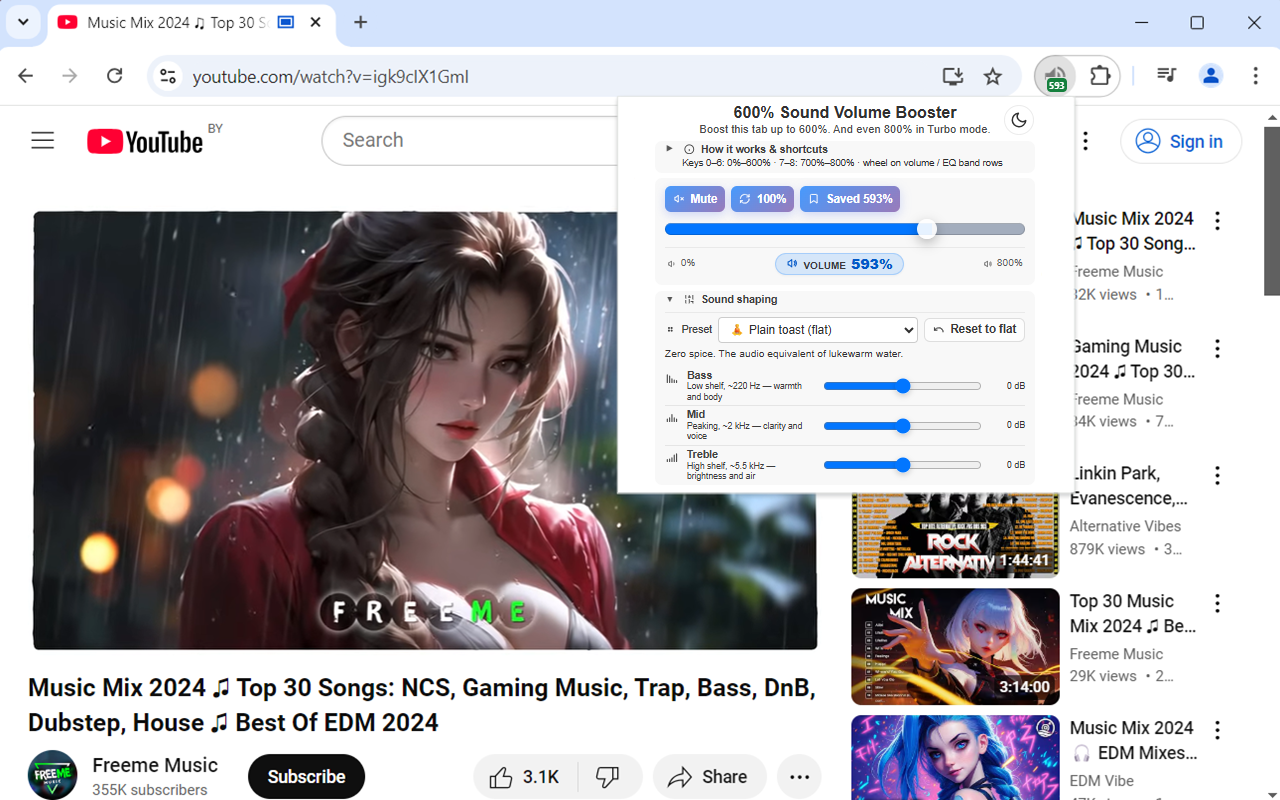Click the main volume boost slider
Viewport: 1280px width, 800px height.
point(845,229)
